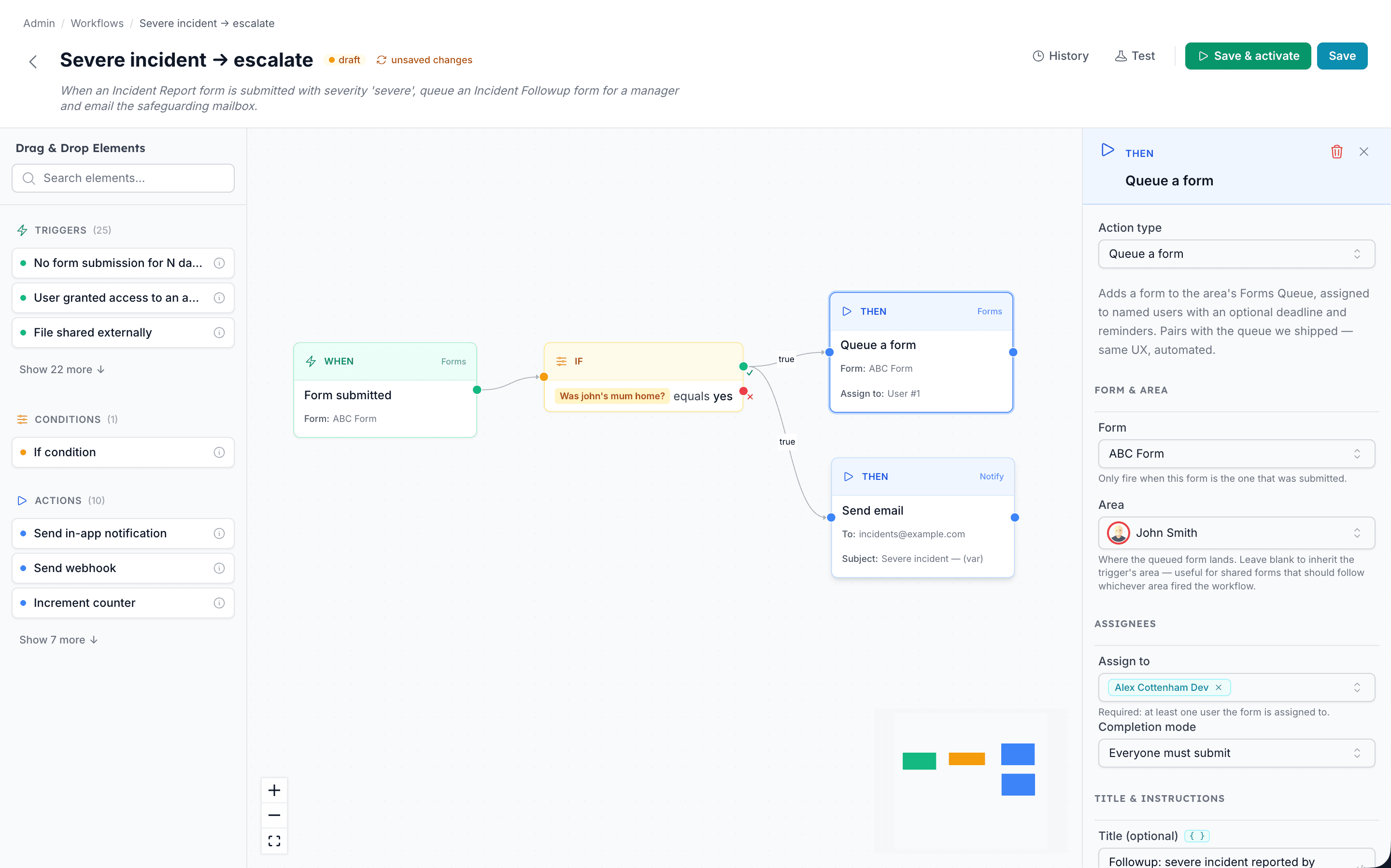Image resolution: width=1391 pixels, height=868 pixels.
Task: Select the IF condition node header
Action: 643,361
